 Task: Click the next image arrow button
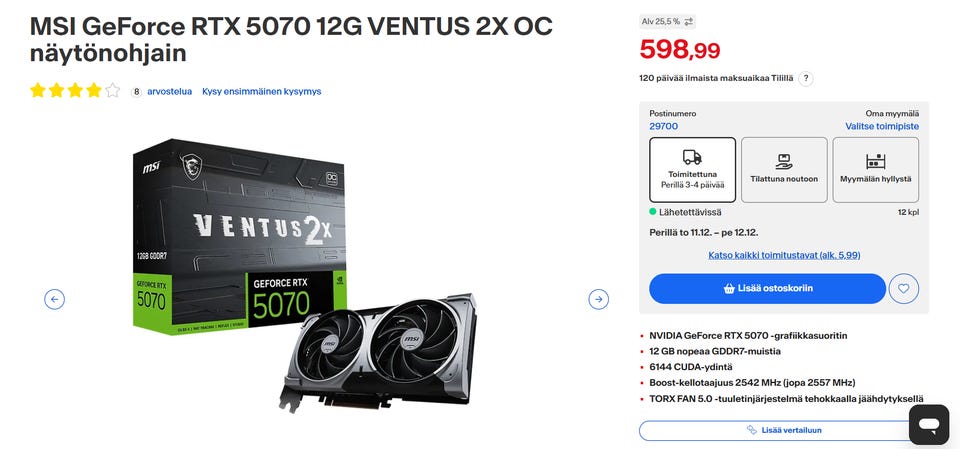pos(598,299)
